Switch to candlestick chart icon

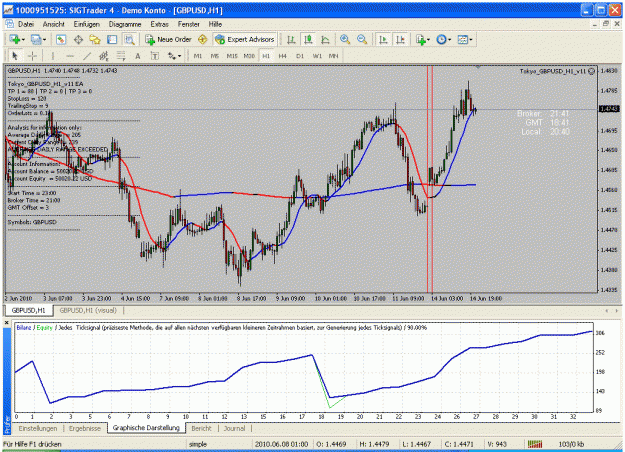click(x=308, y=39)
